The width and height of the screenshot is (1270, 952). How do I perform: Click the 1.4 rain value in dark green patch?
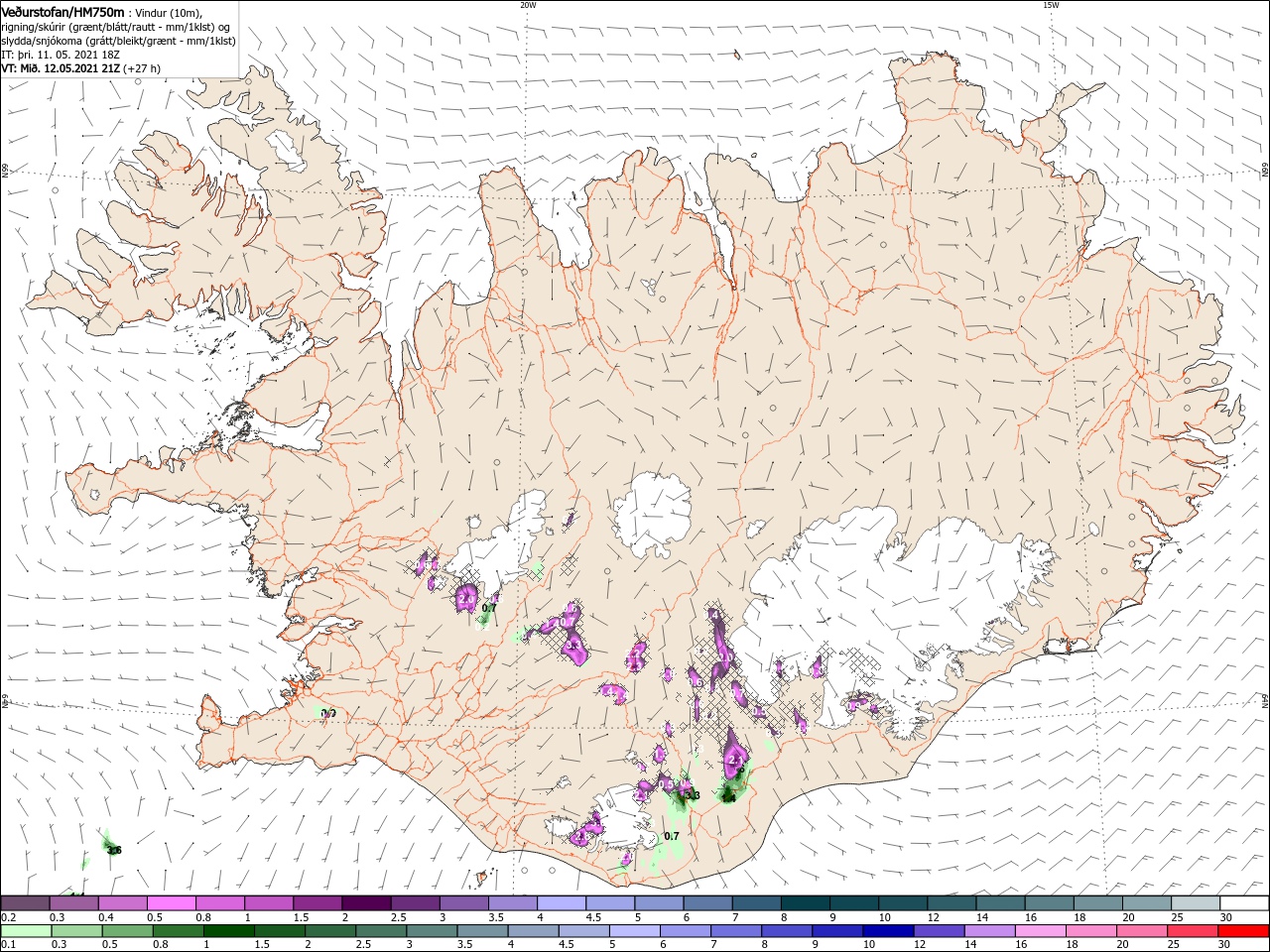coord(728,797)
